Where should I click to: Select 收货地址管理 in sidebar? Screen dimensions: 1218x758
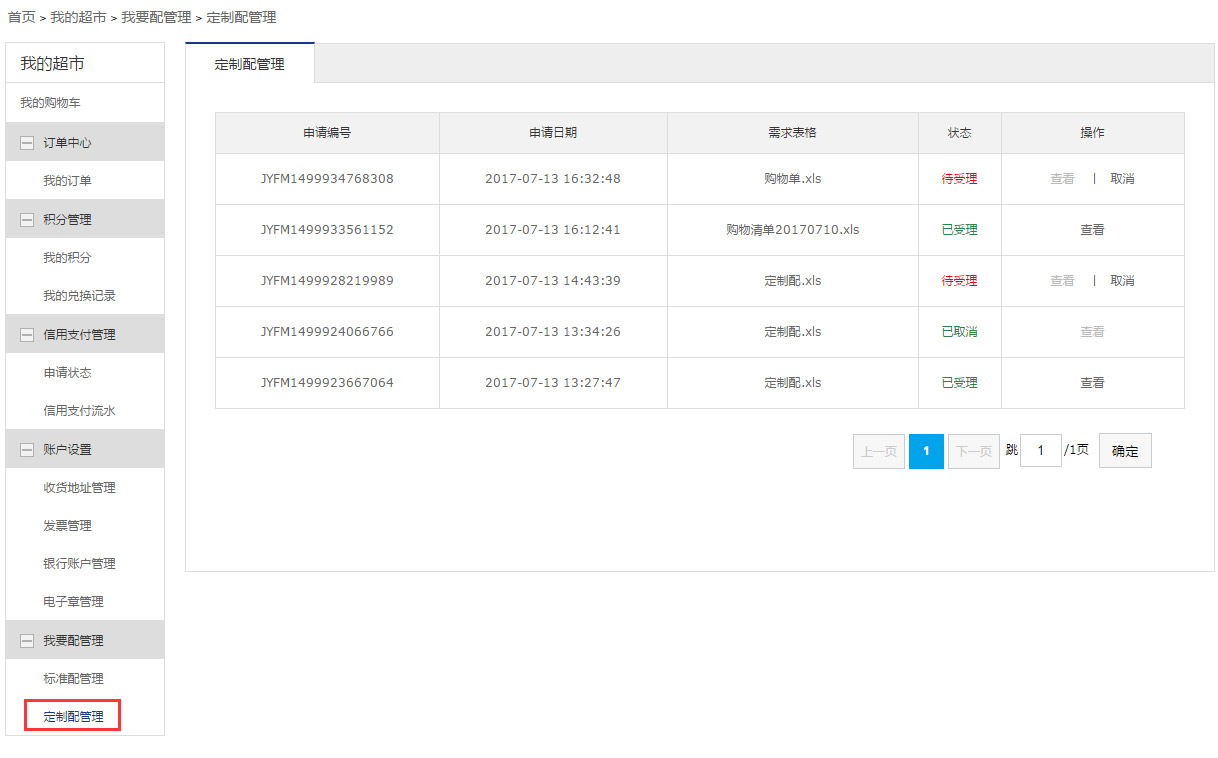[x=79, y=488]
